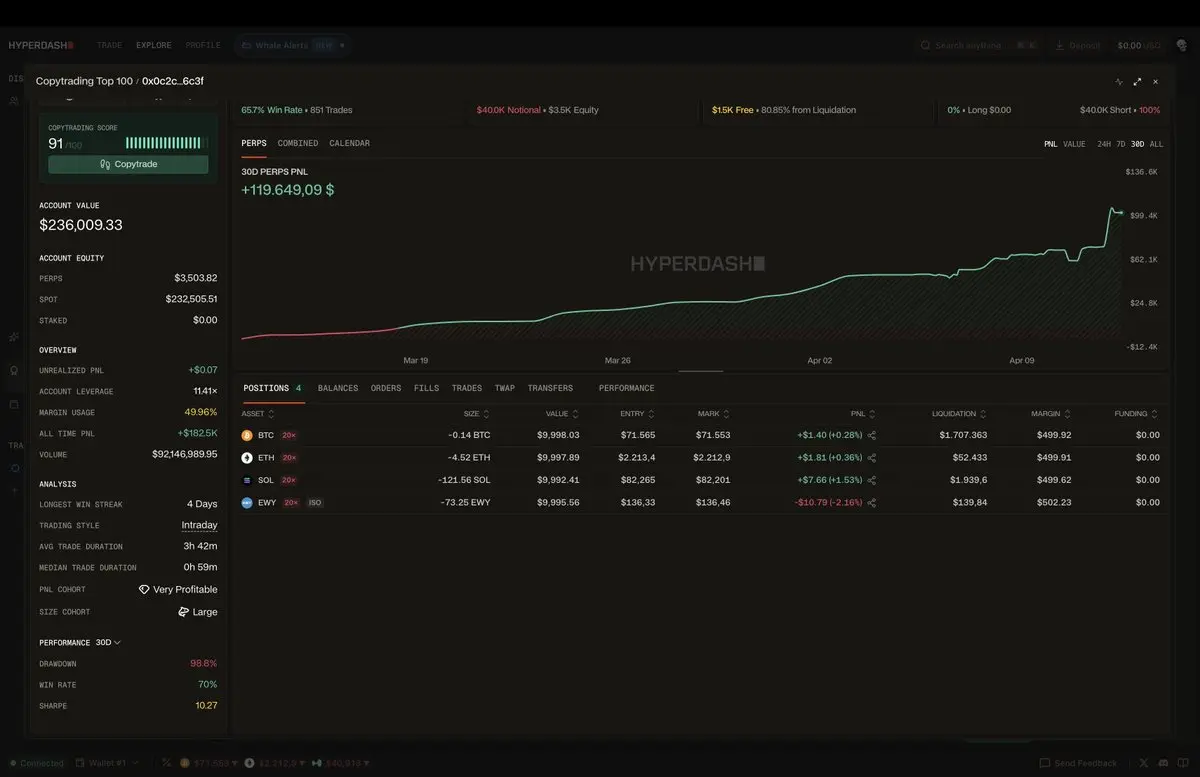The height and width of the screenshot is (777, 1200).
Task: Click the users icon in left sidebar
Action: pyautogui.click(x=14, y=101)
